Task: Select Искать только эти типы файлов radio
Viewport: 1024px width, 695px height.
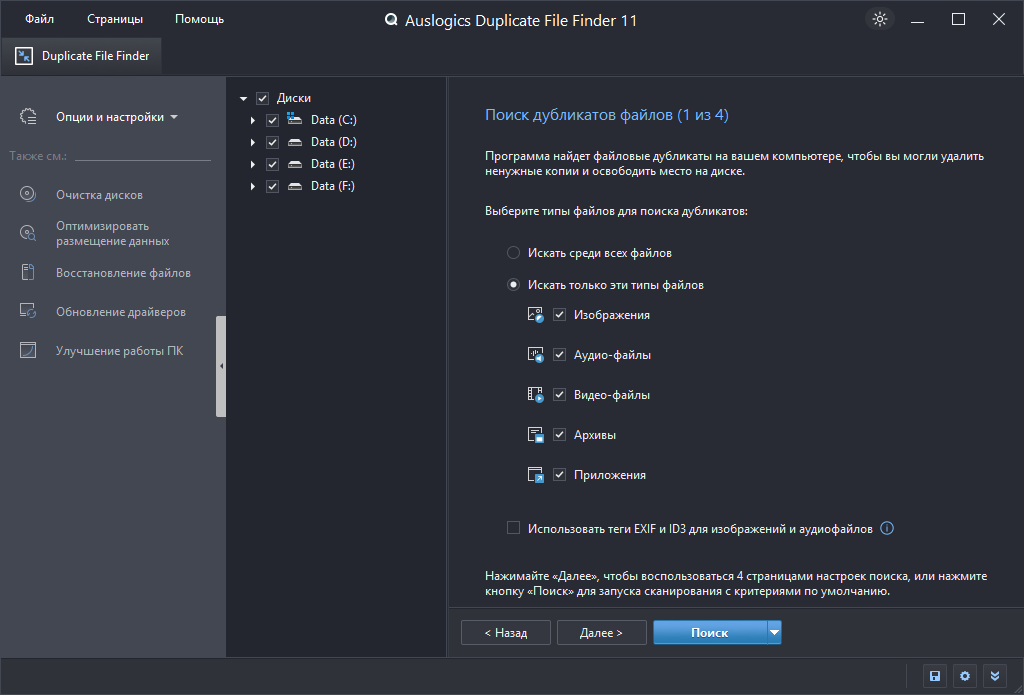Action: point(513,284)
